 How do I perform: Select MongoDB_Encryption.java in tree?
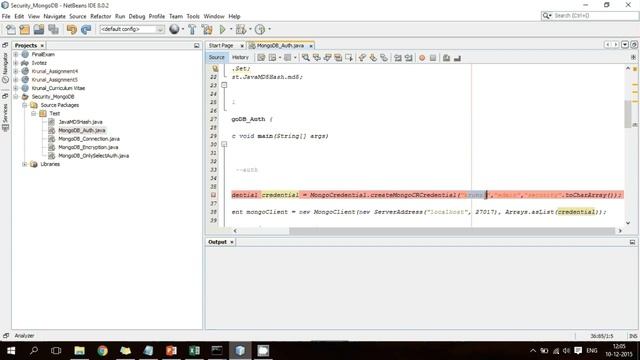pos(88,147)
